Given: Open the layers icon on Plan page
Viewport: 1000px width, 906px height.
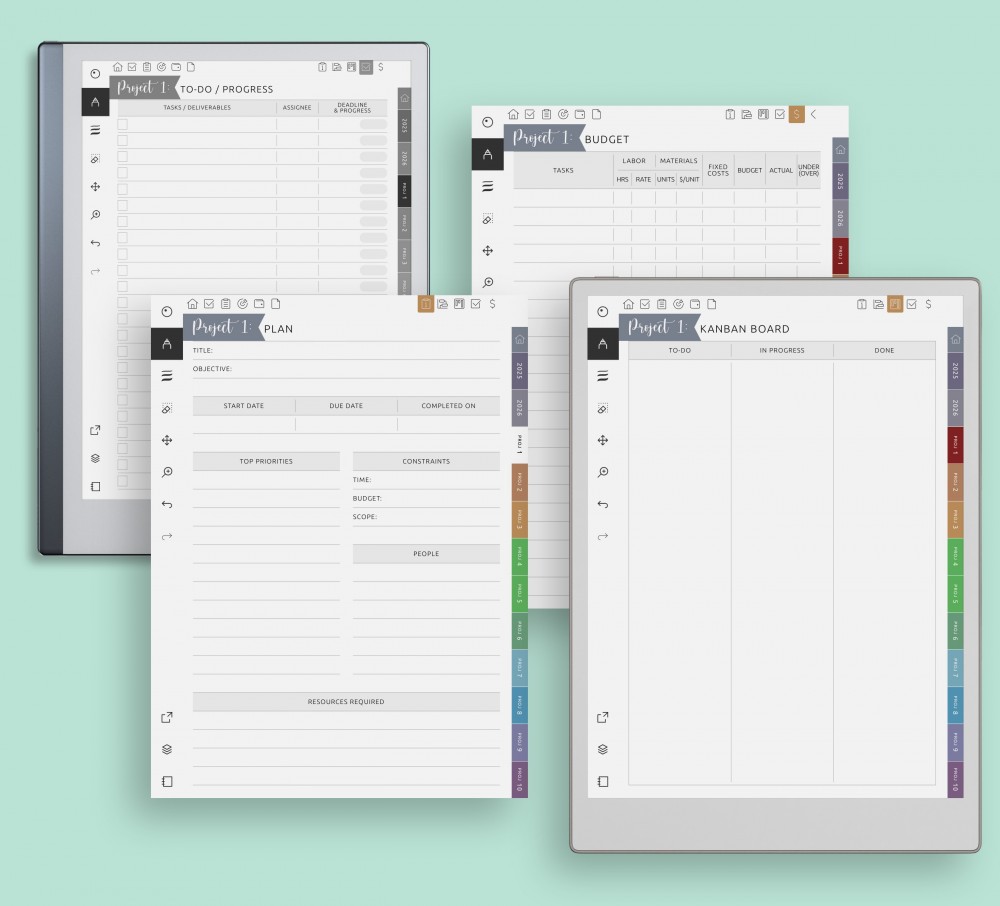Looking at the screenshot, I should 167,749.
